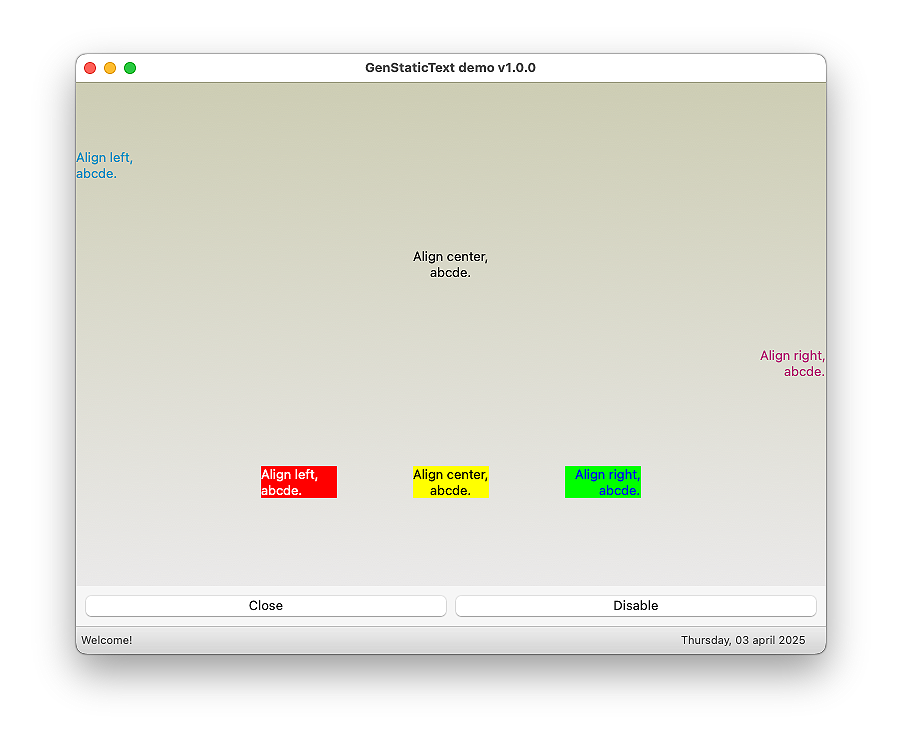Click the 'Welcome!' status bar message
This screenshot has height=742, width=904.
[x=107, y=640]
